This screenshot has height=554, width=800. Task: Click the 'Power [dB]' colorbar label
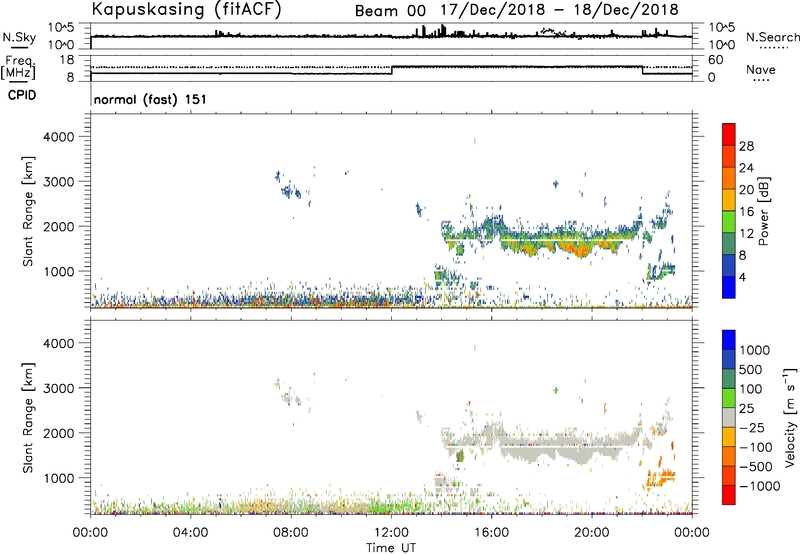coord(763,211)
